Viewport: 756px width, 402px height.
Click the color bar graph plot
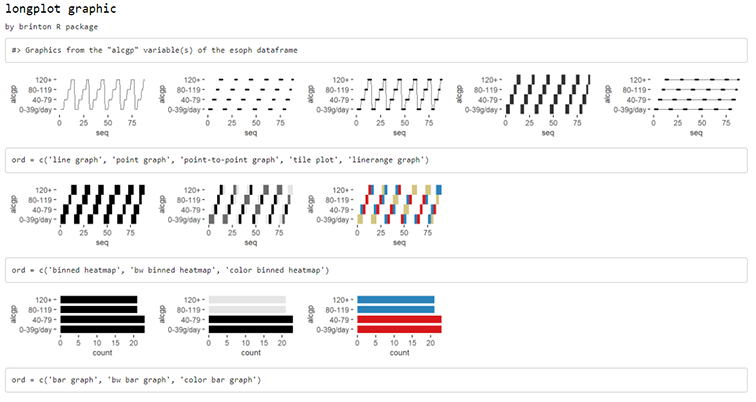(375, 325)
